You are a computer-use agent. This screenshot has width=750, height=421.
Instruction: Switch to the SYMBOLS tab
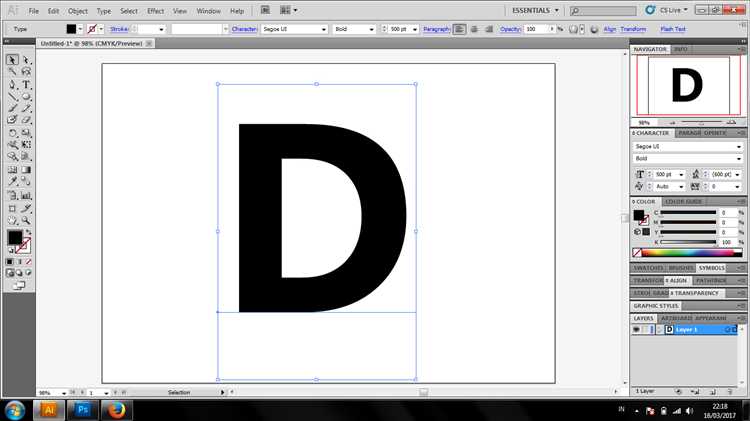point(711,268)
